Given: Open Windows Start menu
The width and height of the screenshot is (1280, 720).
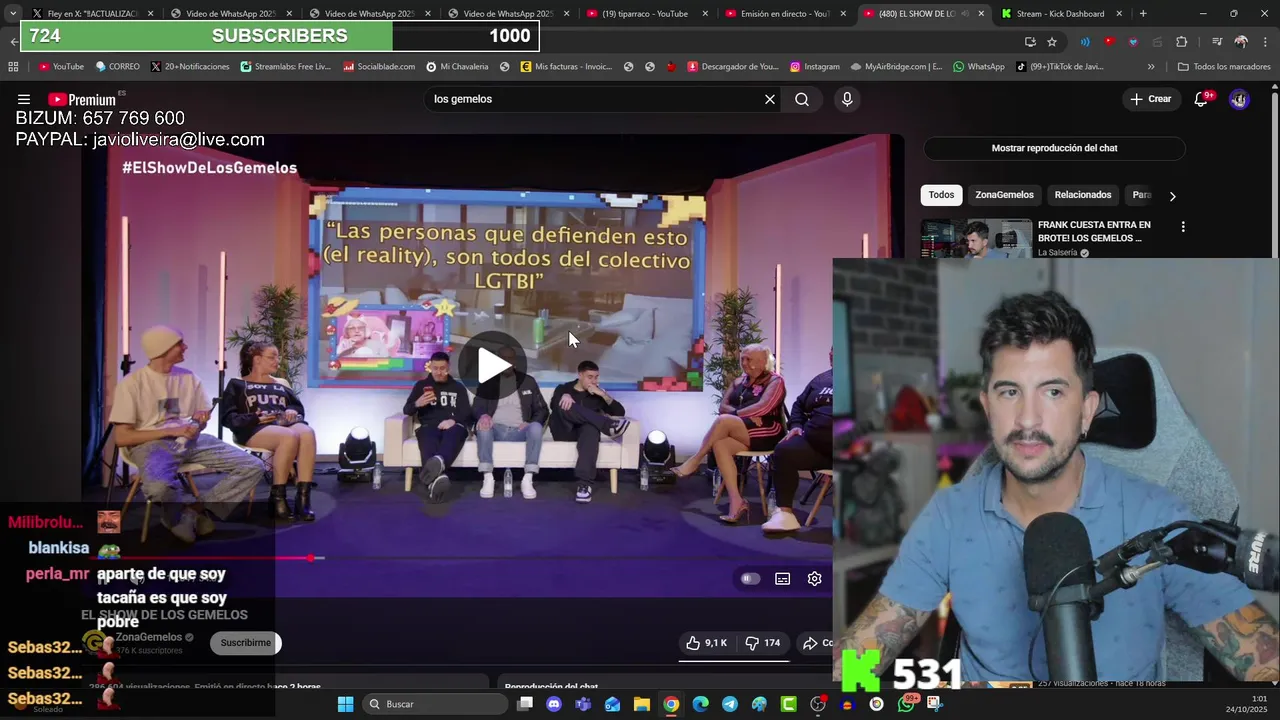Looking at the screenshot, I should point(345,704).
